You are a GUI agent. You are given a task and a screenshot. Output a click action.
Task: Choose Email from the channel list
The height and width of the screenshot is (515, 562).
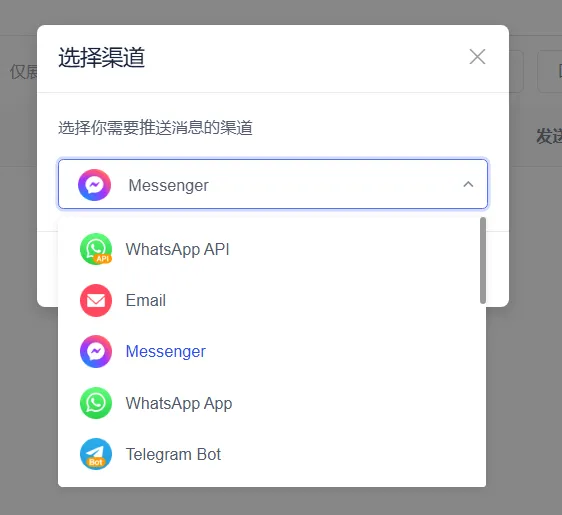pos(146,300)
